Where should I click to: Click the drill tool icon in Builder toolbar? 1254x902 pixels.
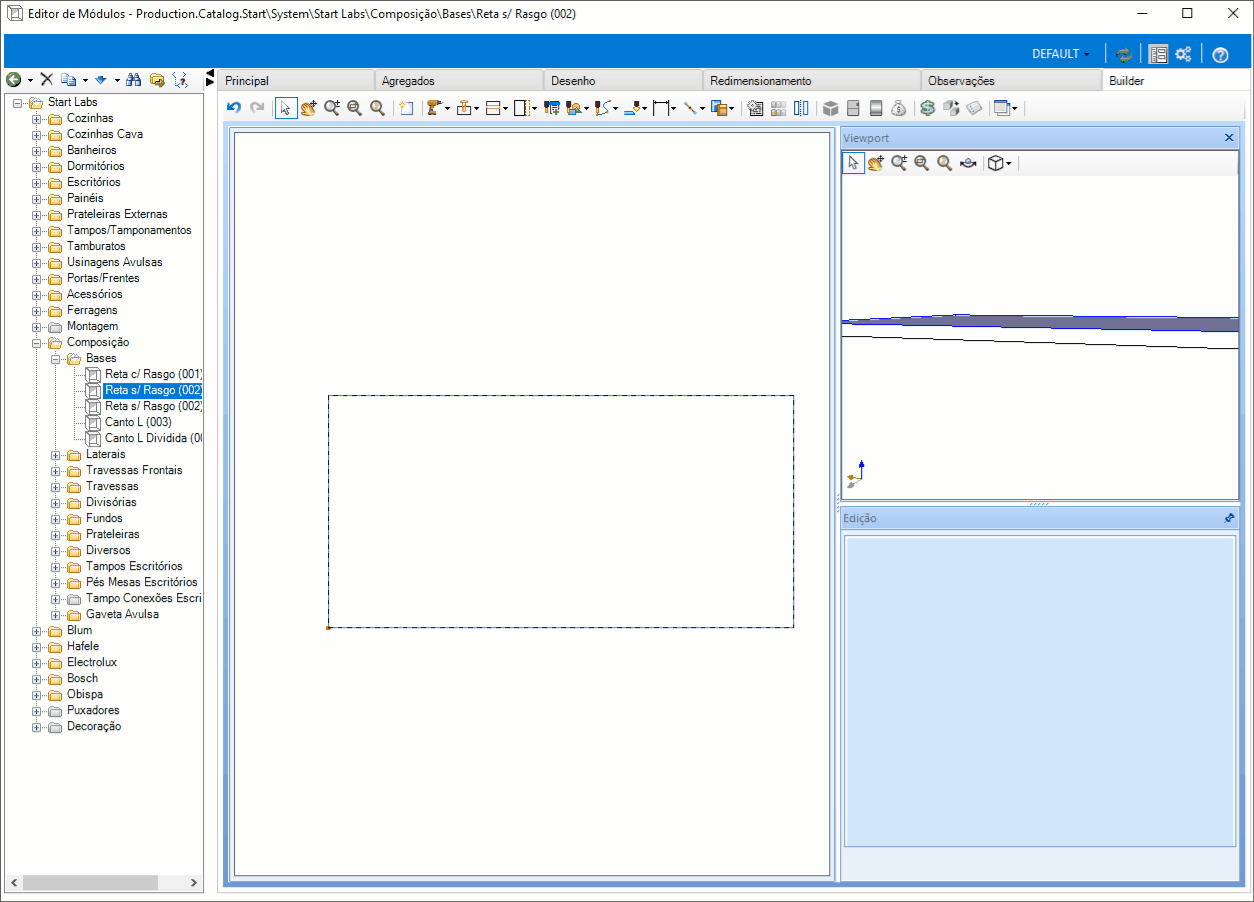433,108
